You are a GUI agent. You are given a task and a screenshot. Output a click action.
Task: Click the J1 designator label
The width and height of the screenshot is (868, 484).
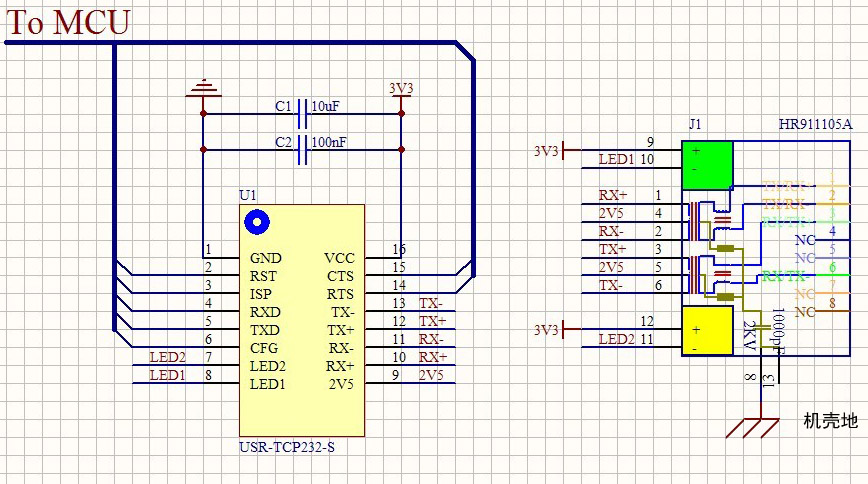coord(695,125)
